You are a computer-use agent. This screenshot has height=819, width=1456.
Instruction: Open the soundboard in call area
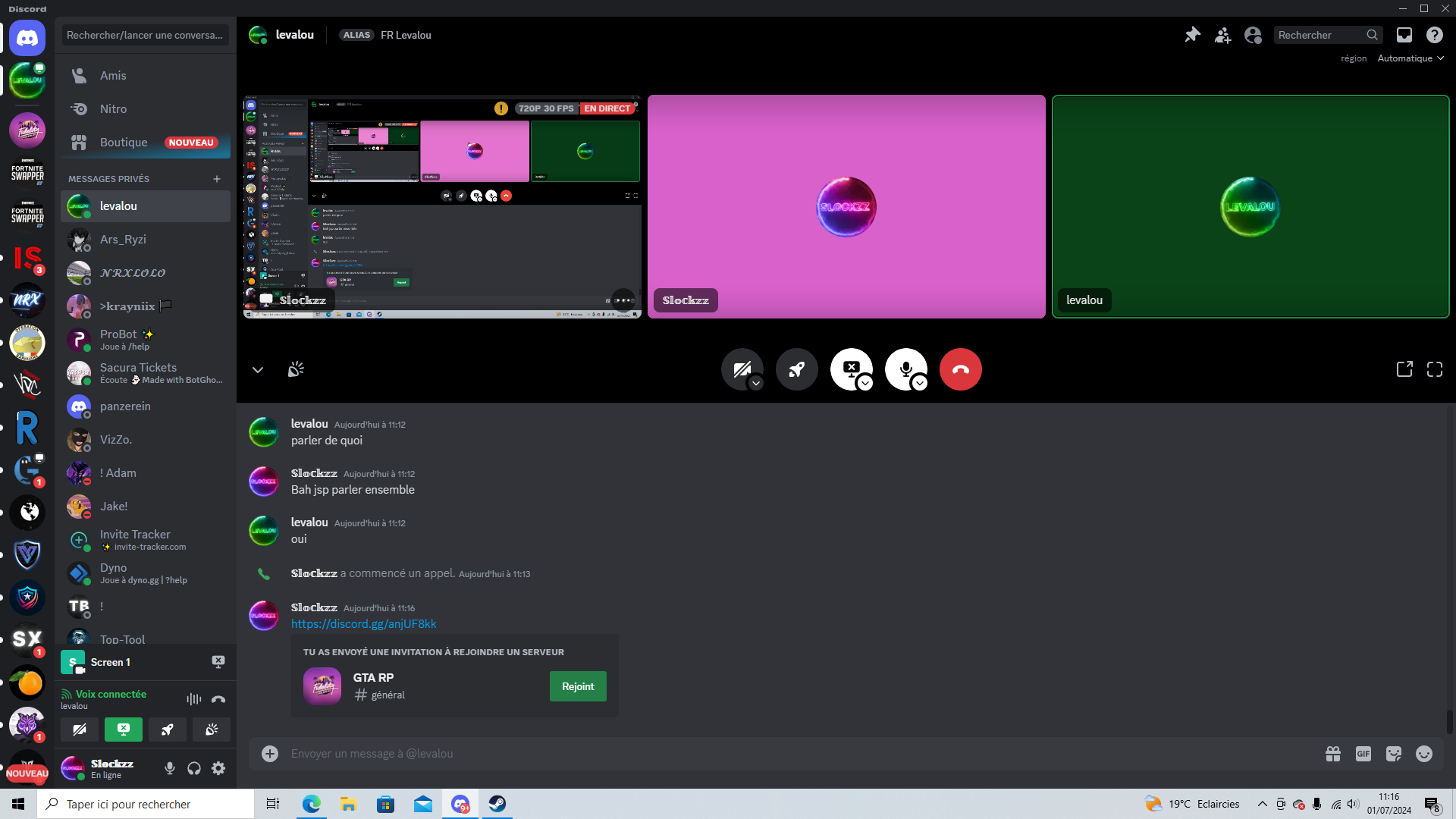pyautogui.click(x=296, y=369)
